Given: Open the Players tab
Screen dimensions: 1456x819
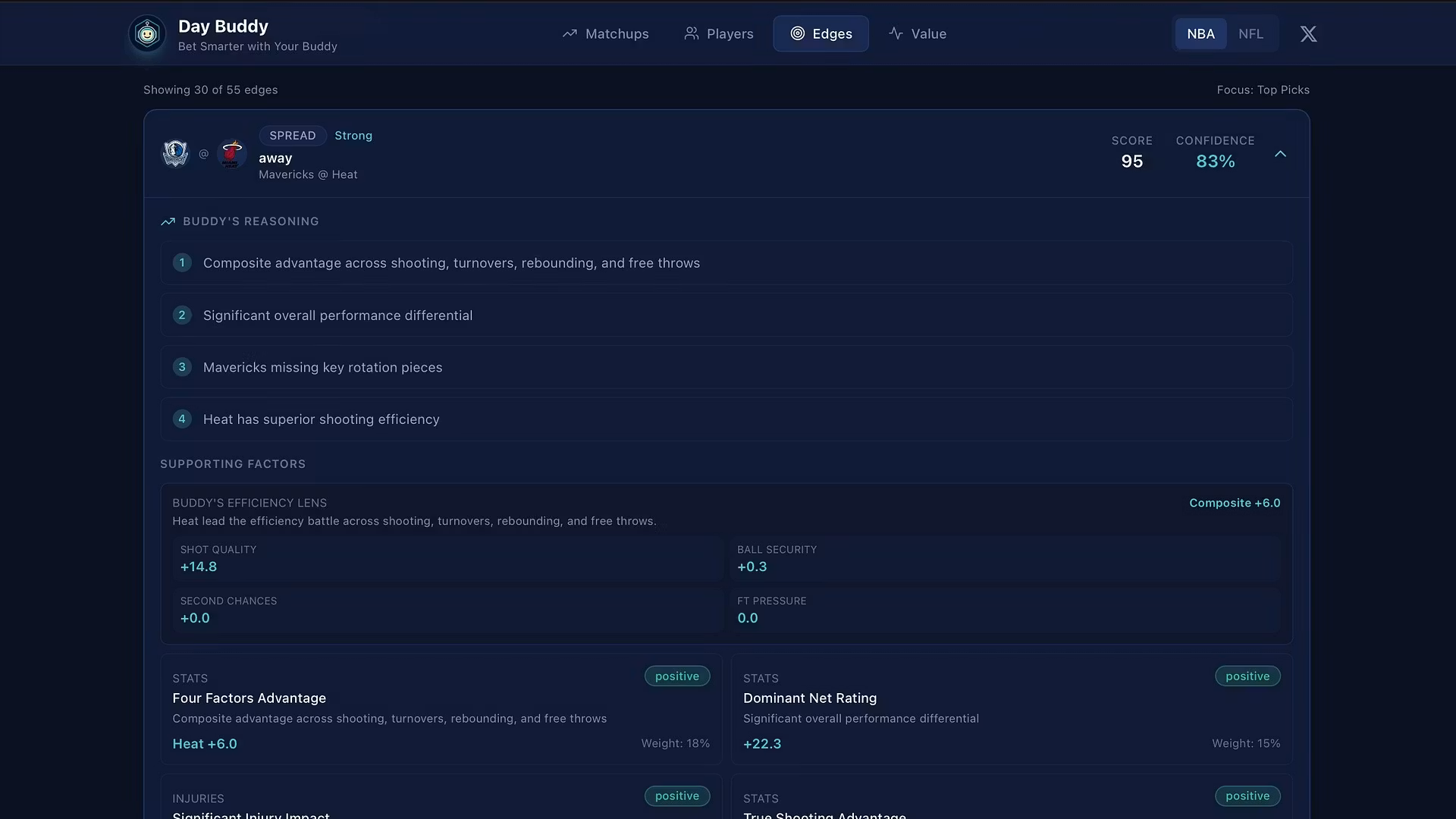Looking at the screenshot, I should click(718, 34).
